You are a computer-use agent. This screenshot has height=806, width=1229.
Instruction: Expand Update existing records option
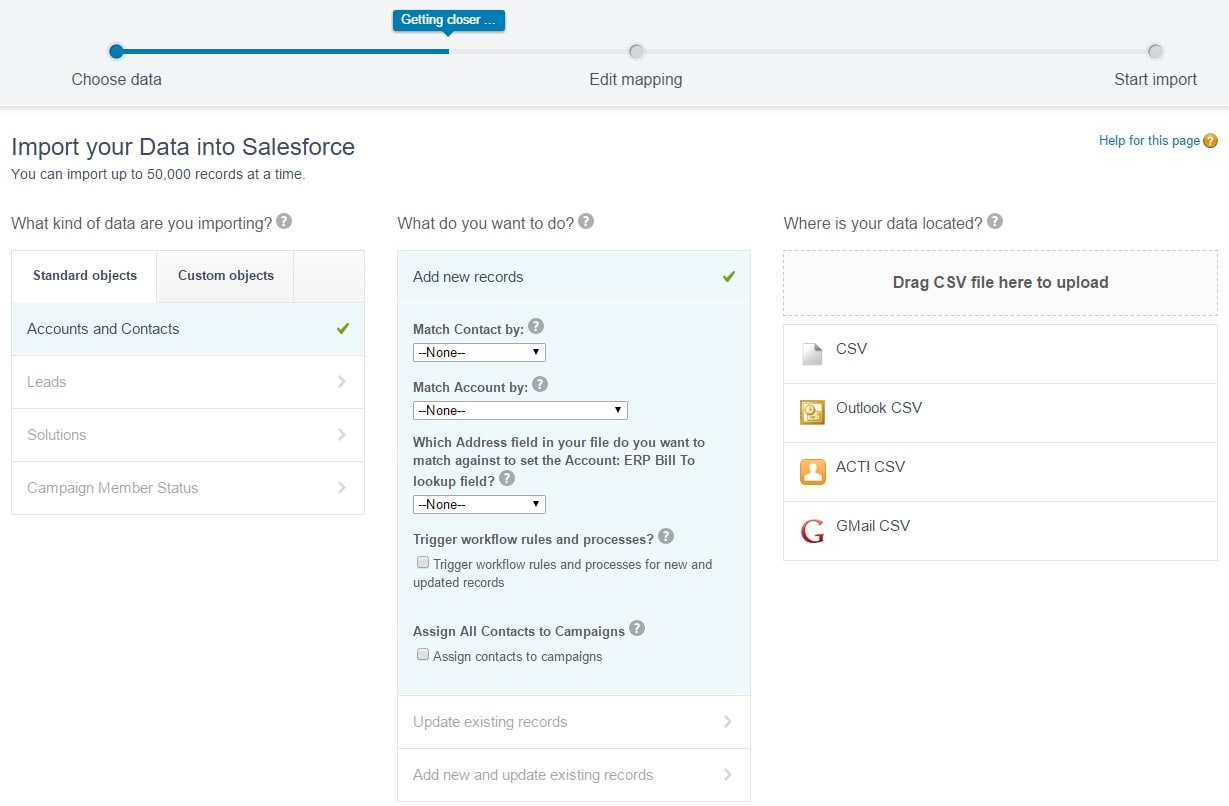573,722
